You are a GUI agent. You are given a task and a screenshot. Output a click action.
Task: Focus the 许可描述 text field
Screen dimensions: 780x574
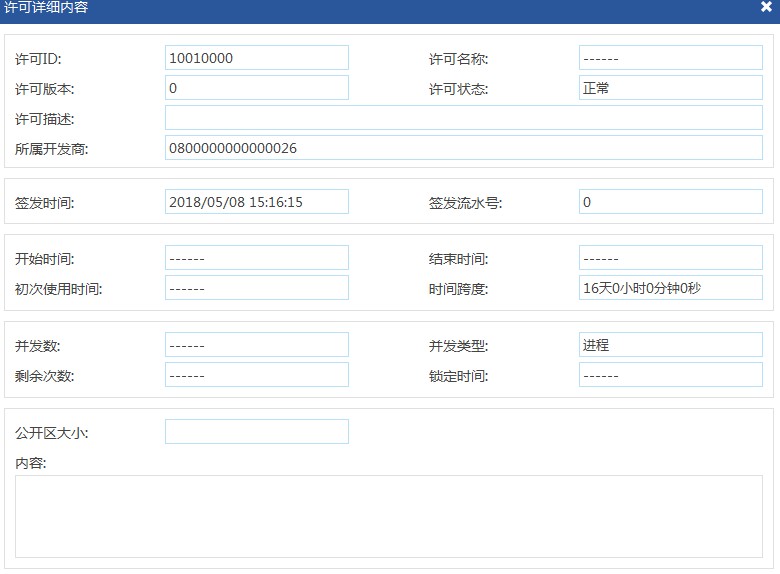(463, 118)
